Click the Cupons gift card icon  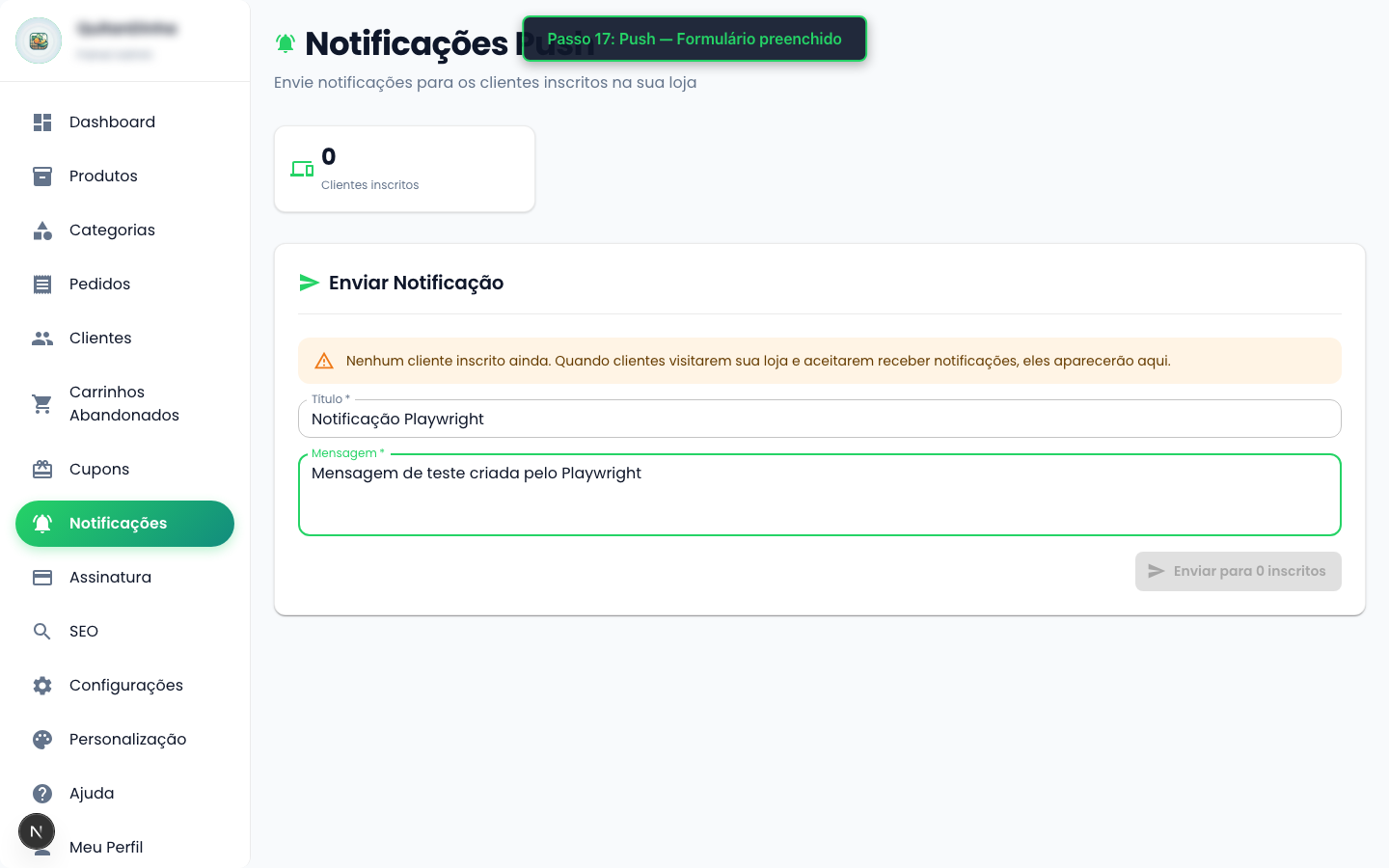(42, 470)
